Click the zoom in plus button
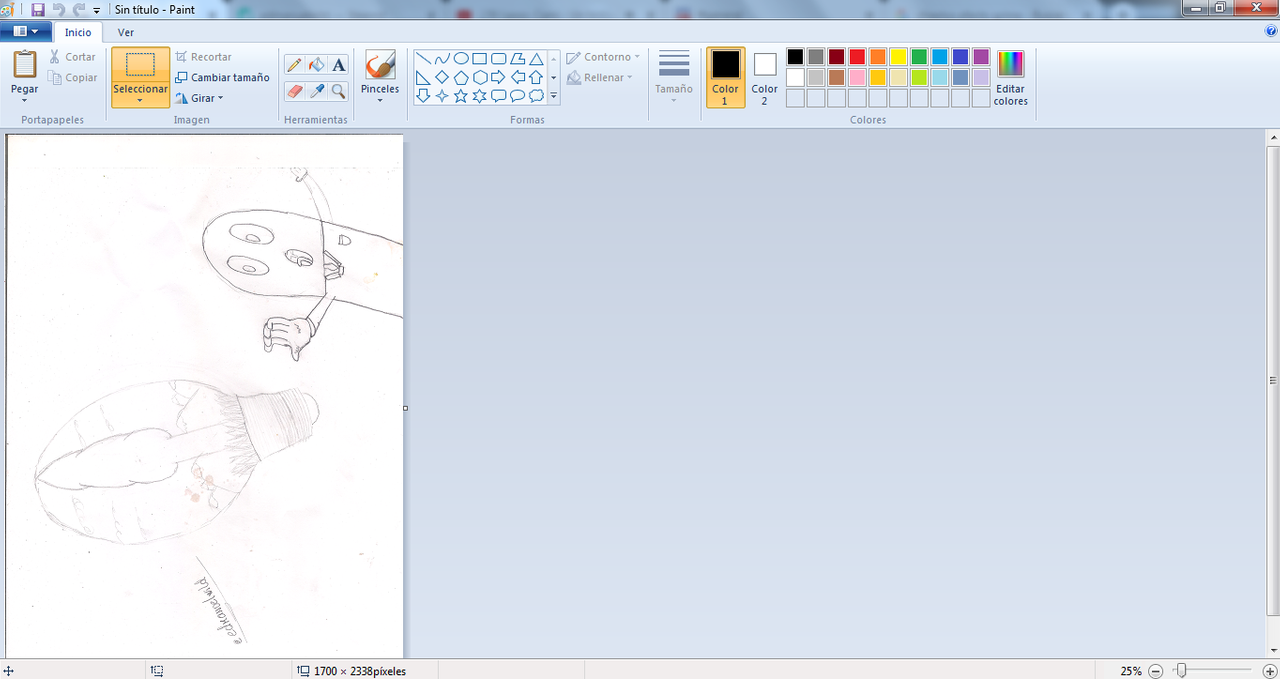This screenshot has height=679, width=1280. (x=1270, y=671)
